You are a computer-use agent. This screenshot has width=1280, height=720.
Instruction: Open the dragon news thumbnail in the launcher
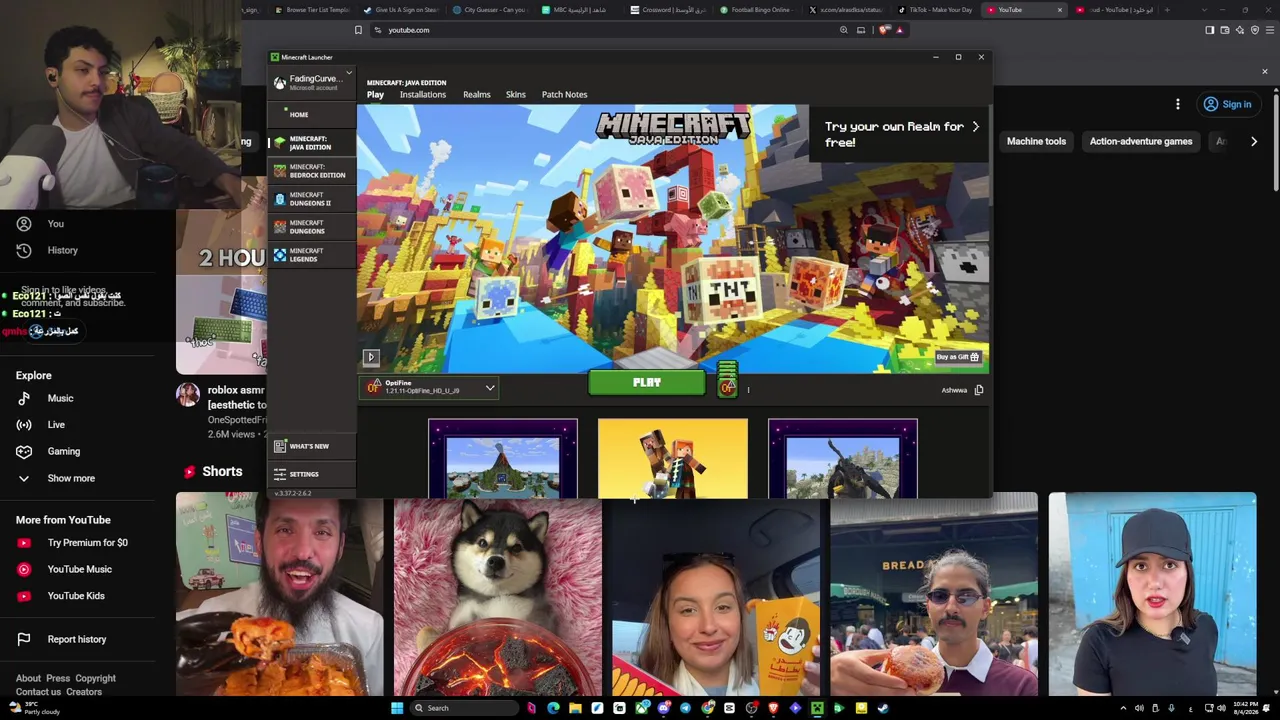(x=843, y=458)
